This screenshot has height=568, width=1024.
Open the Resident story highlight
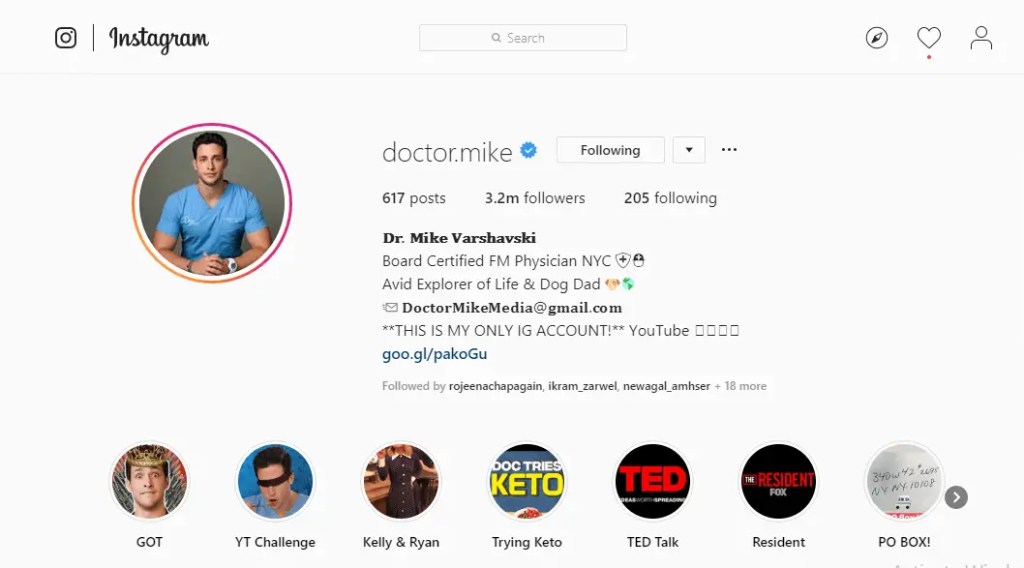(778, 482)
